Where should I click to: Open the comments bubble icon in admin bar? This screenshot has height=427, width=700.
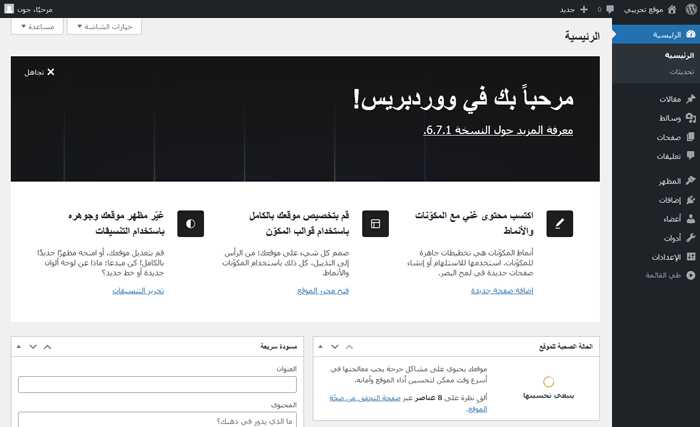coord(610,9)
